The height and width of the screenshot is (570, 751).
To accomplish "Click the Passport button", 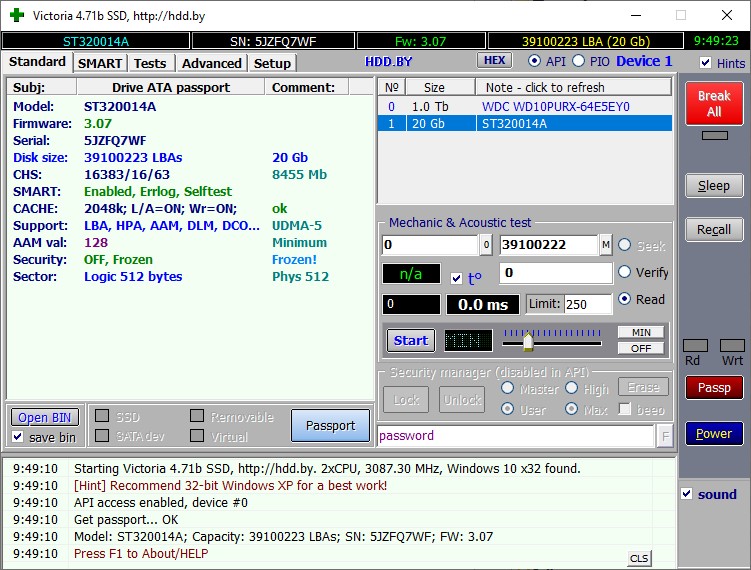I will pyautogui.click(x=330, y=425).
